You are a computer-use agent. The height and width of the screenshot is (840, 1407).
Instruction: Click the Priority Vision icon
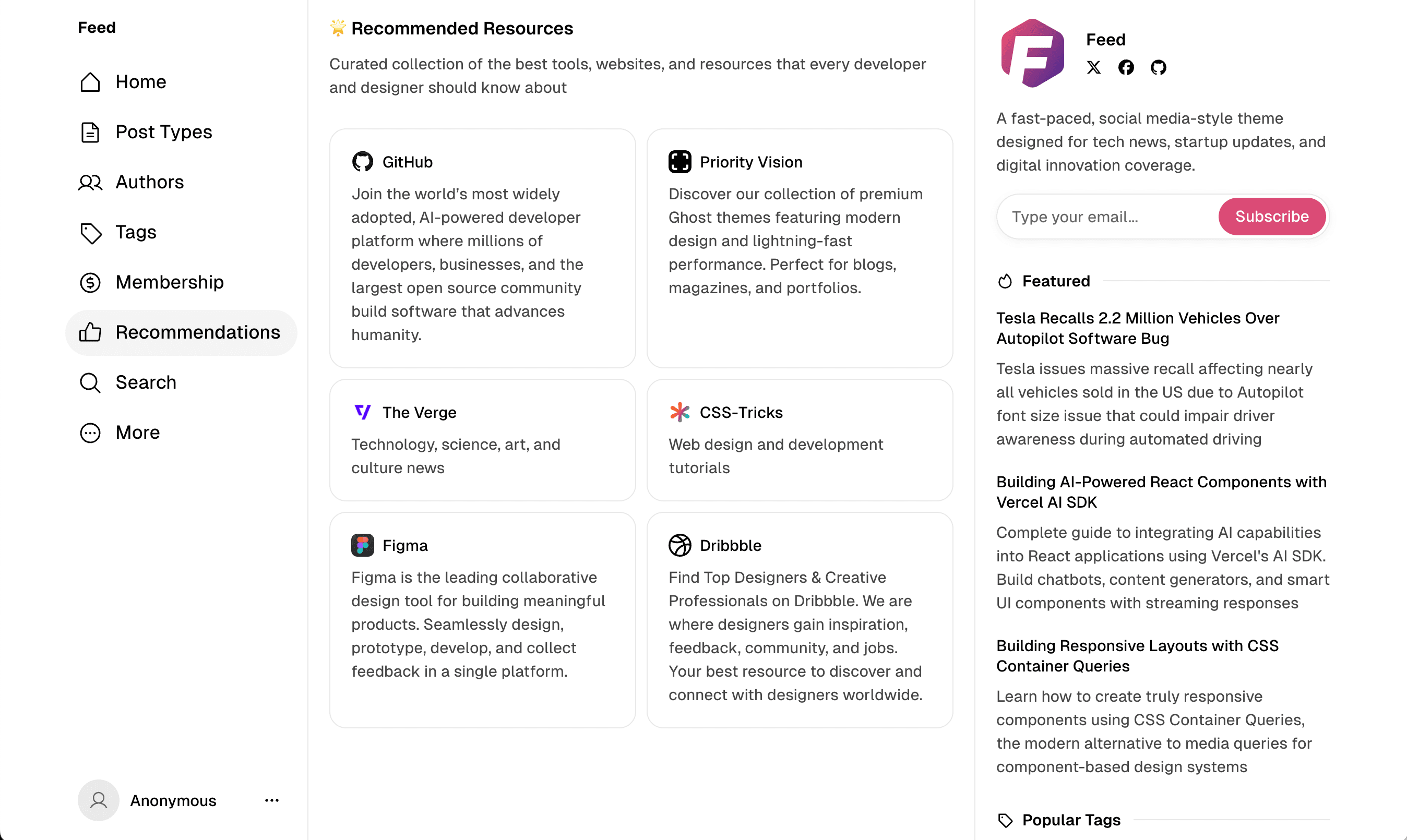pyautogui.click(x=680, y=161)
